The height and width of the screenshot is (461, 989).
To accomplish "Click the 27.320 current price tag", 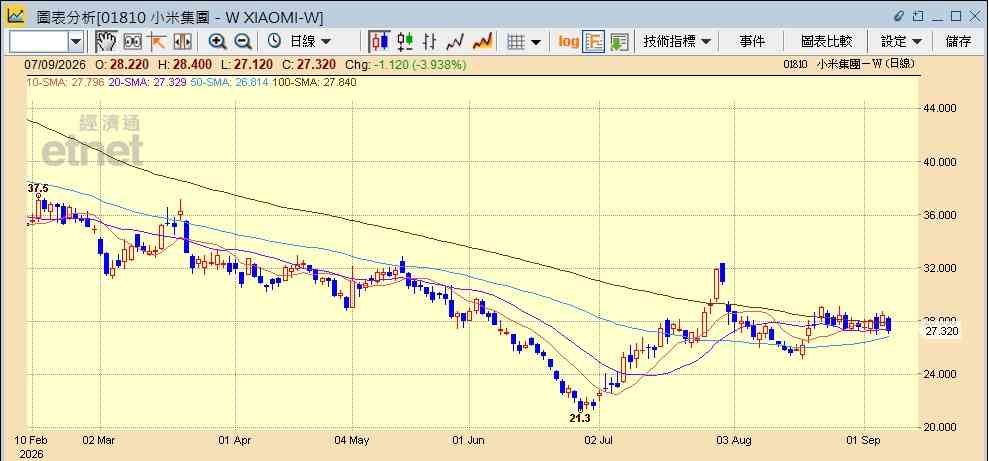I will 942,331.
